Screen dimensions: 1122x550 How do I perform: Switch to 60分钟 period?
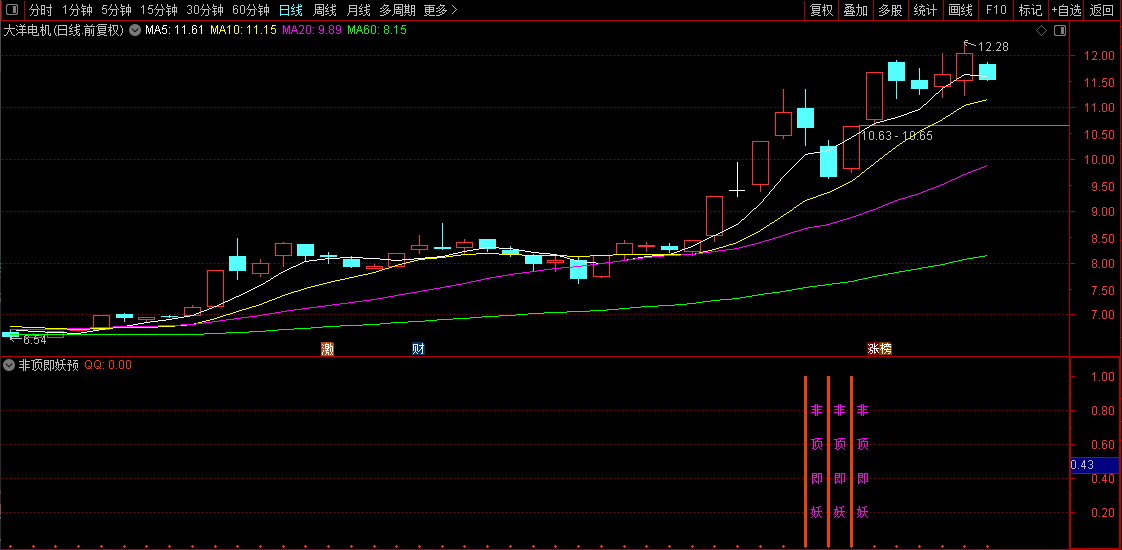pyautogui.click(x=250, y=10)
